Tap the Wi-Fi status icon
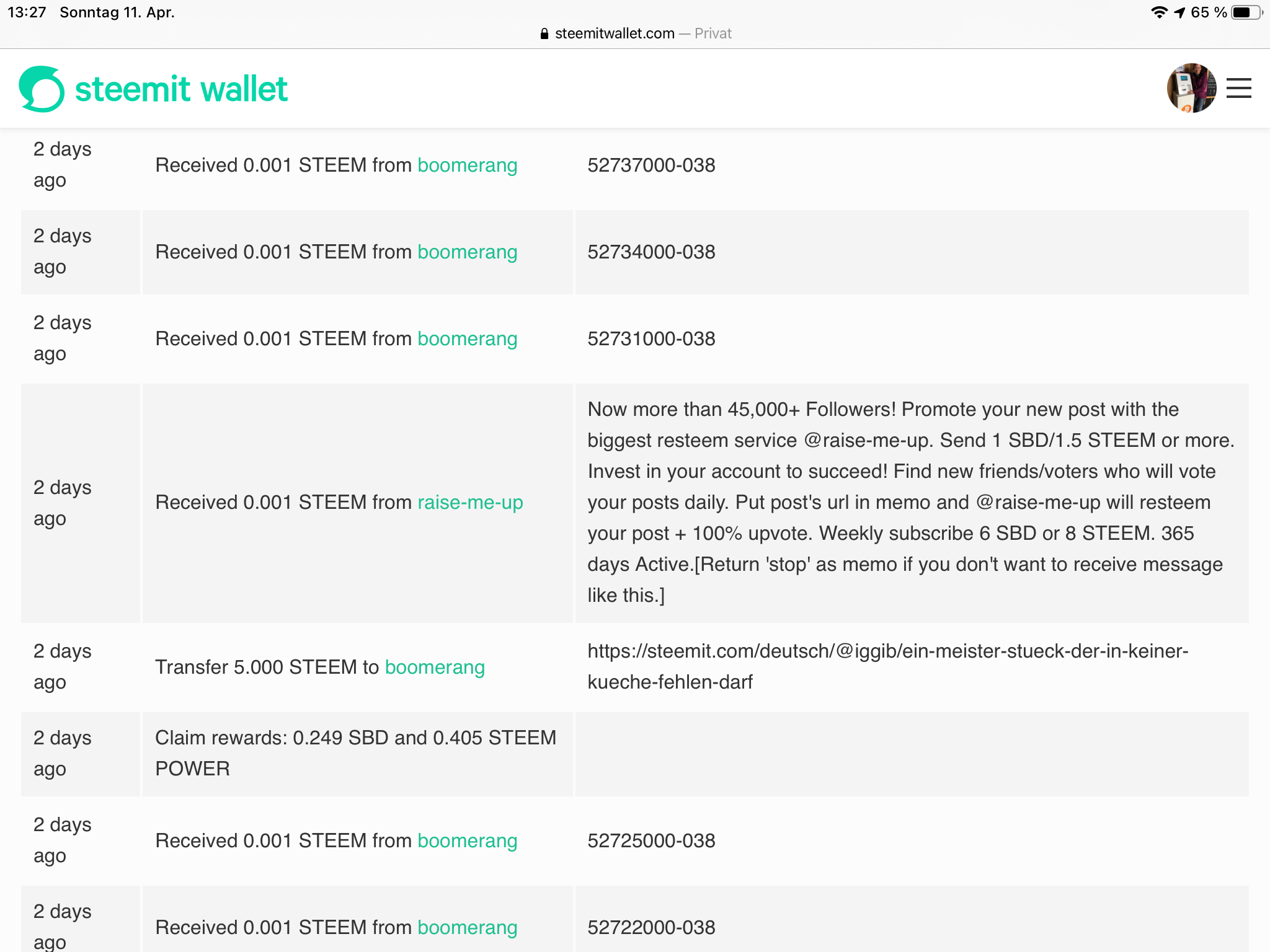1270x952 pixels. tap(1158, 12)
